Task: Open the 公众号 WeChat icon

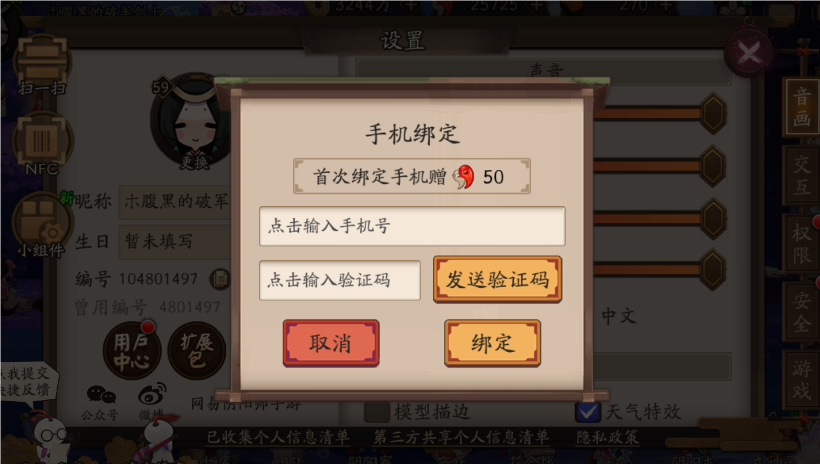Action: pyautogui.click(x=100, y=402)
